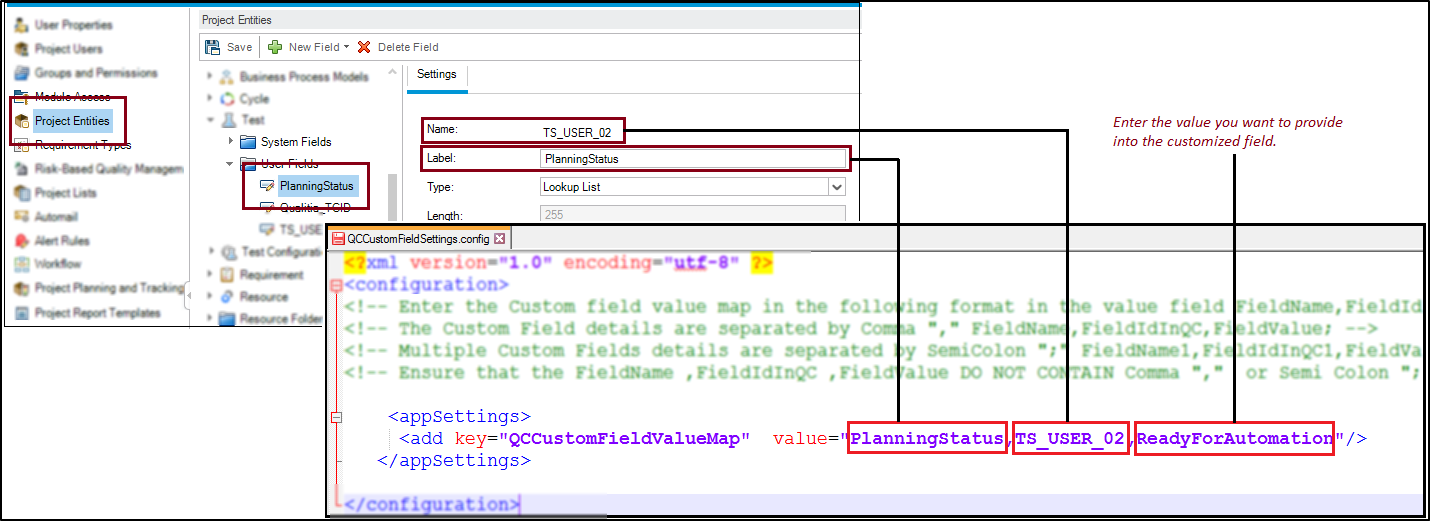
Task: Click the green New Field plus icon
Action: [x=275, y=47]
